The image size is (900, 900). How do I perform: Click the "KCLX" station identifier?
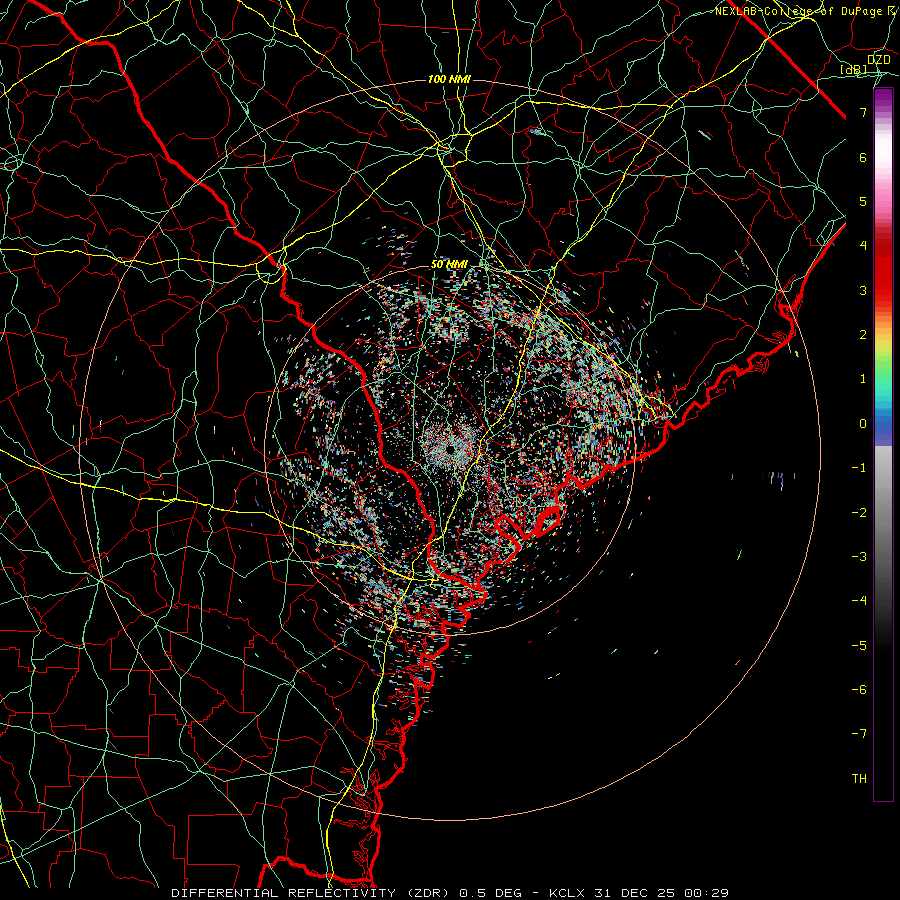[x=567, y=893]
